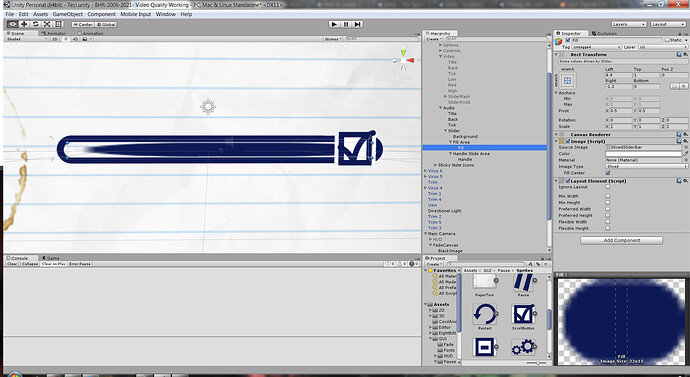690x377 pixels.
Task: Select the Scale tool
Action: tap(47, 24)
